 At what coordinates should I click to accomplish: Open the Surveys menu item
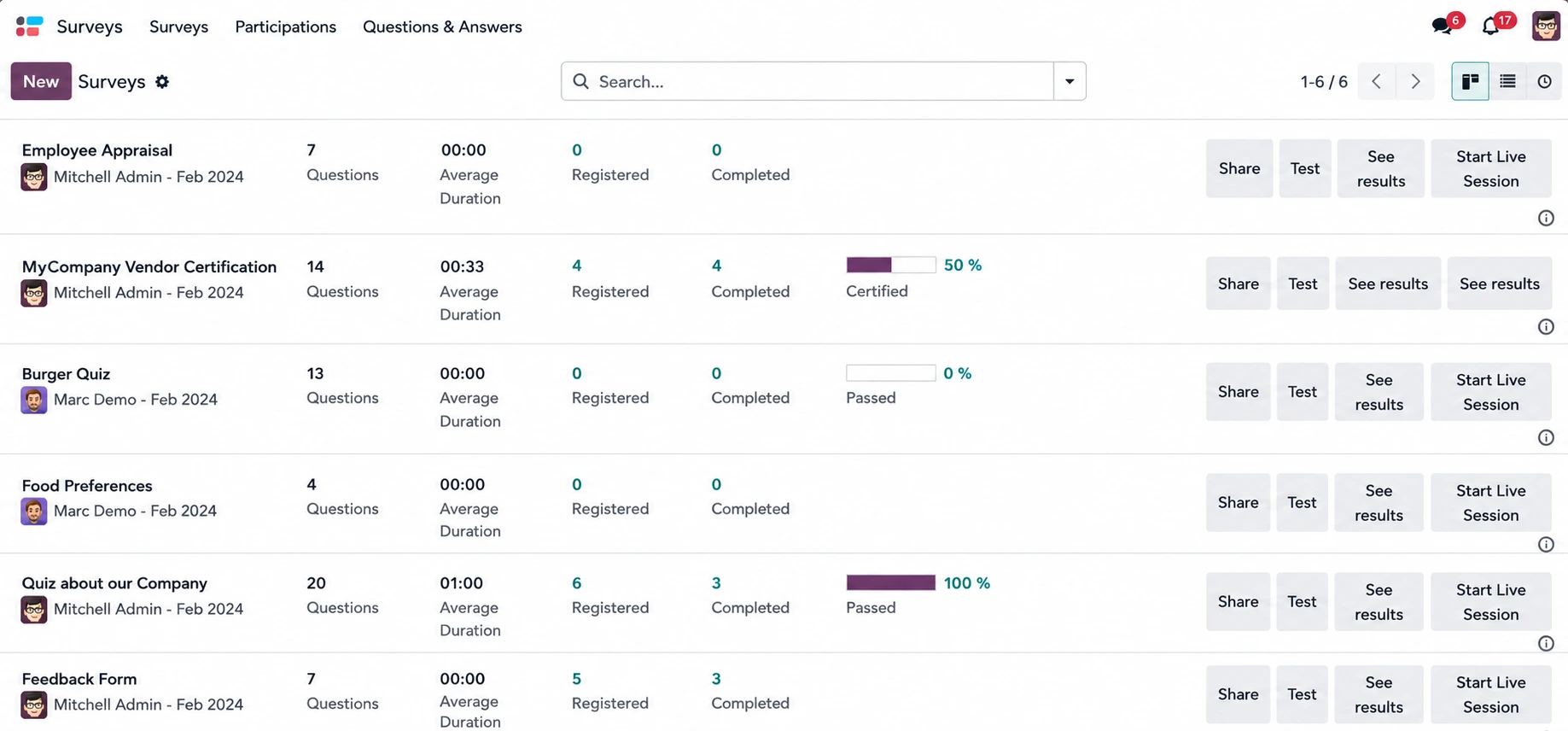[178, 26]
